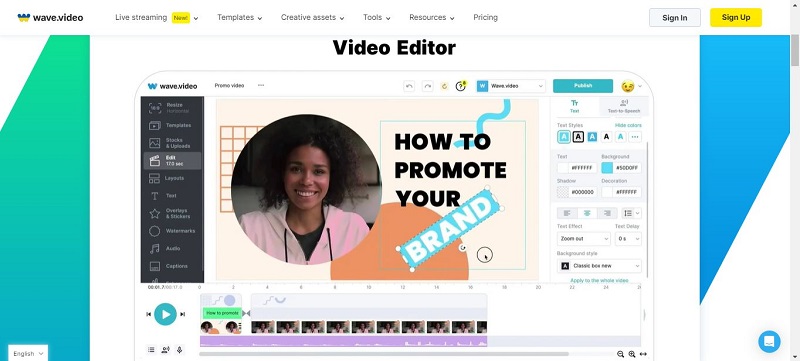
Task: Expand the Templates nav dropdown
Action: pyautogui.click(x=240, y=17)
